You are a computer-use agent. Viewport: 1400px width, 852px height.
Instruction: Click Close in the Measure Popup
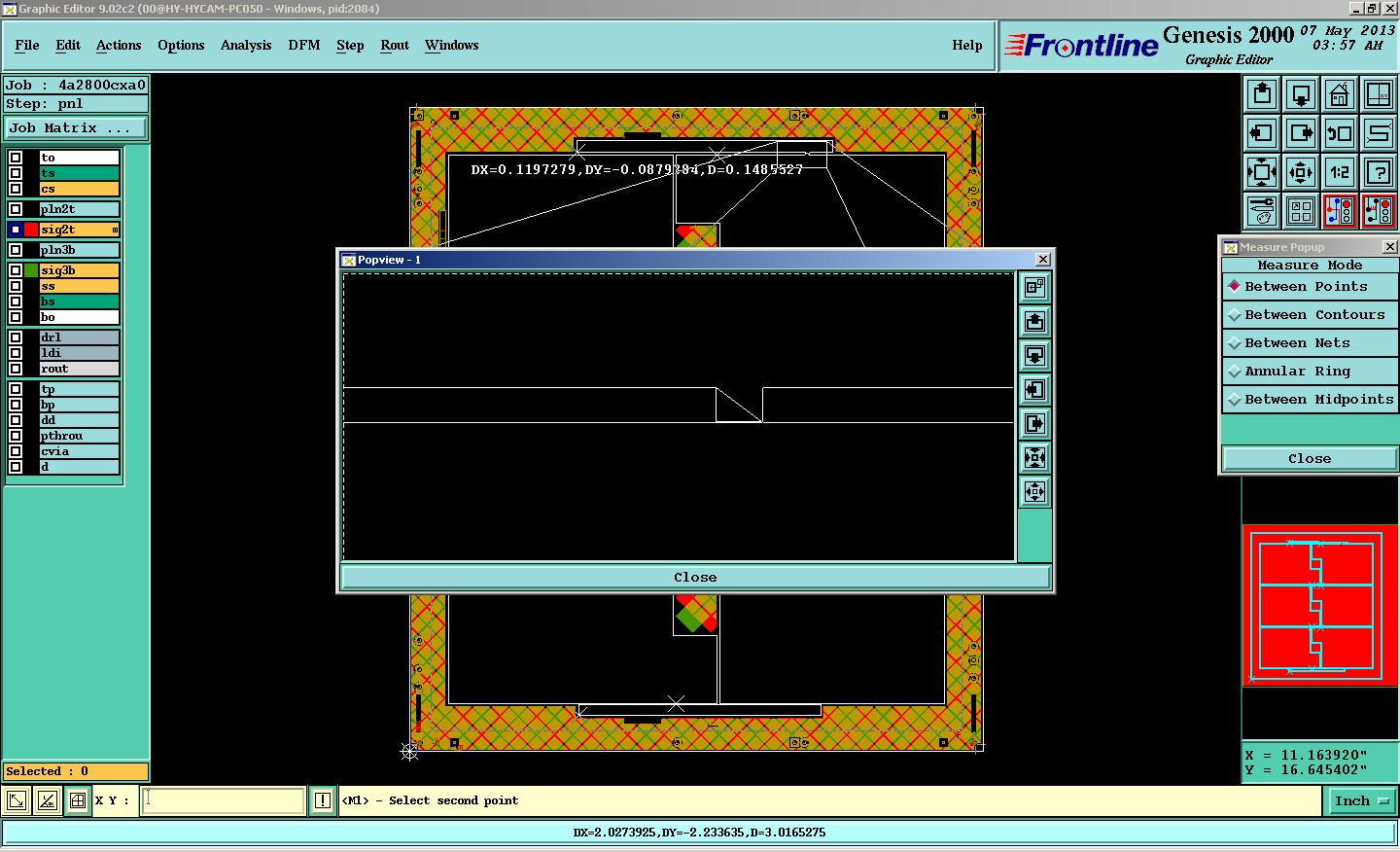[1310, 459]
